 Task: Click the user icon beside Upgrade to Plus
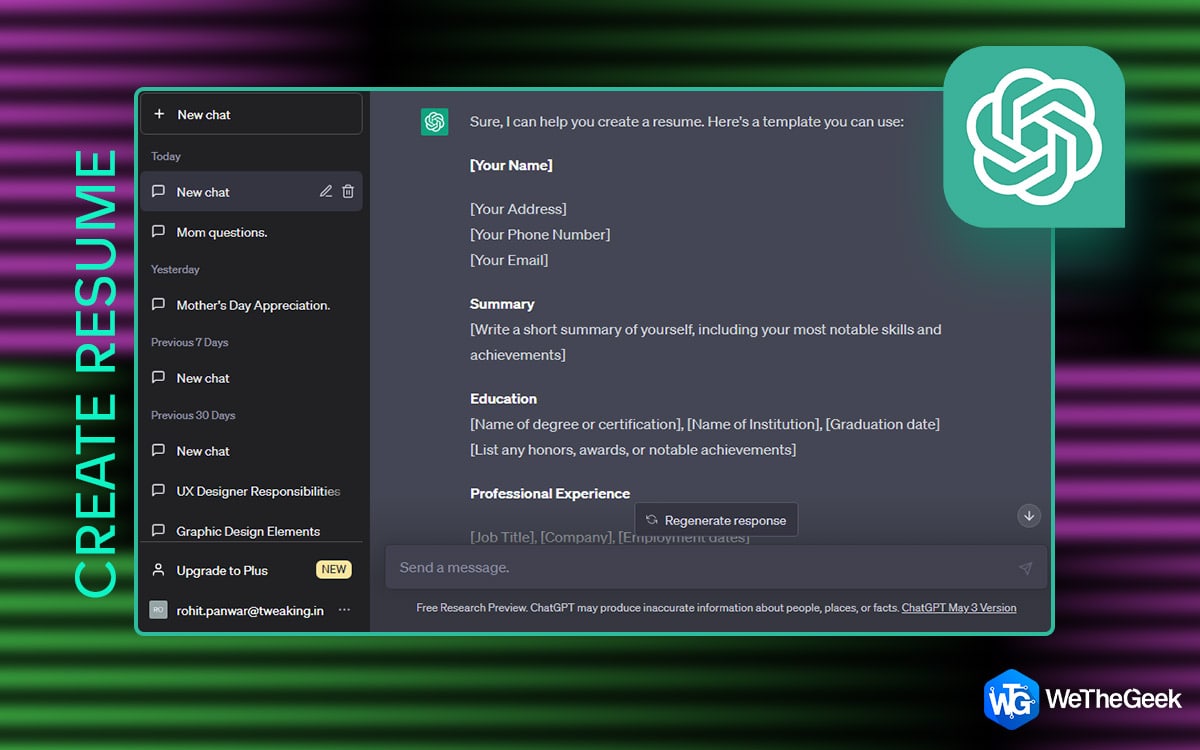158,570
